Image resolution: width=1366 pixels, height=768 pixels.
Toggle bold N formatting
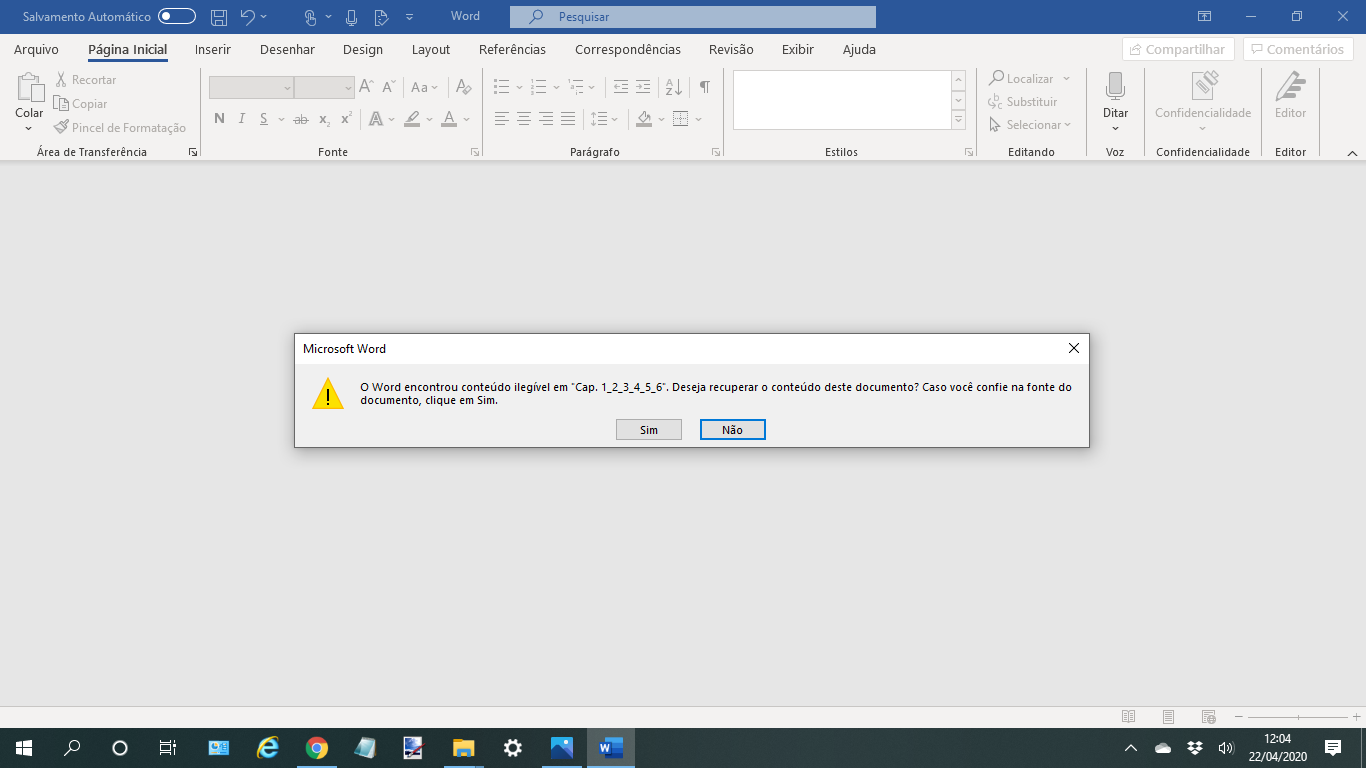(x=219, y=119)
